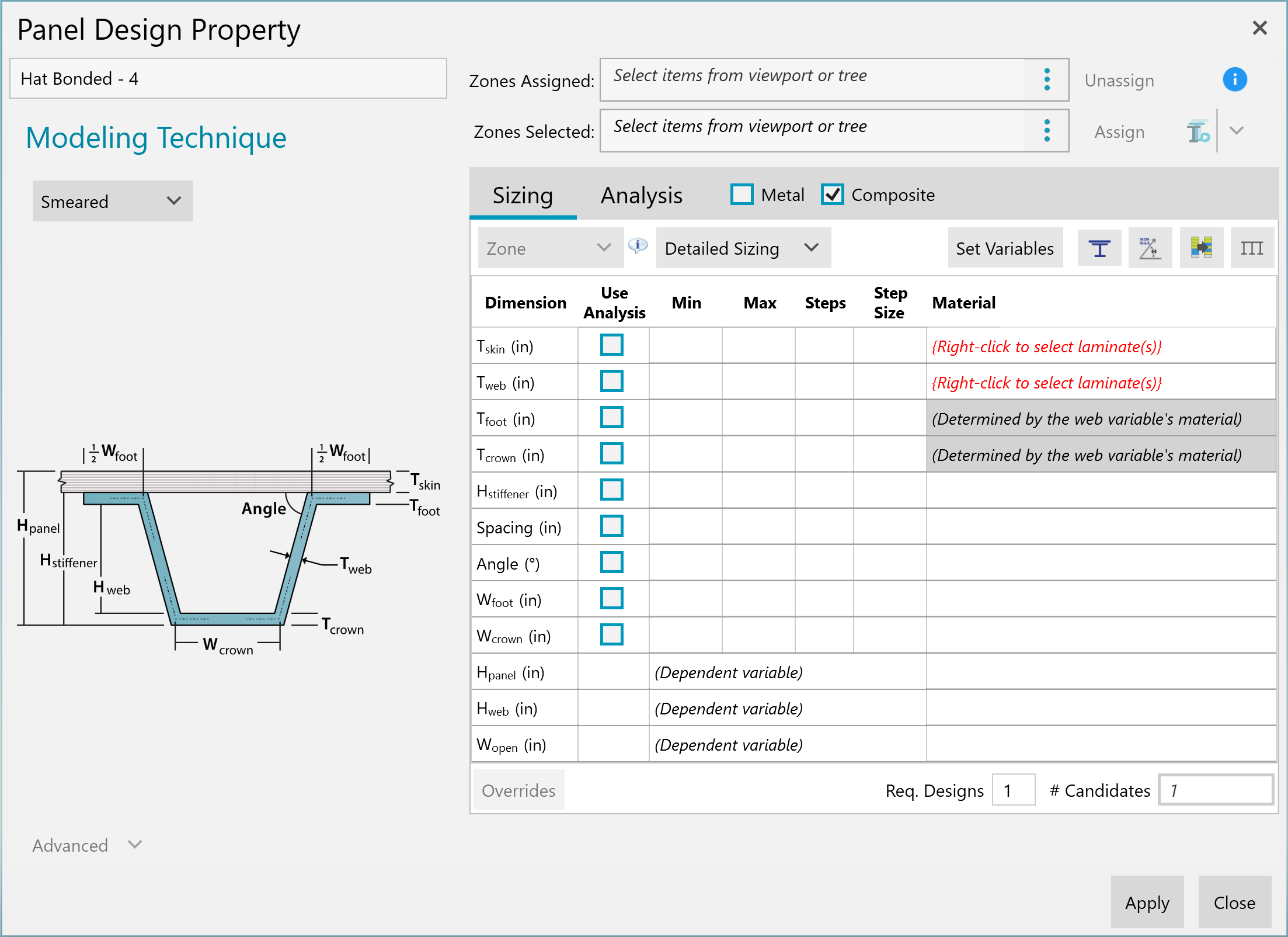Click the Wcrown Max cell
Viewport: 1288px width, 937px height.
tap(758, 636)
